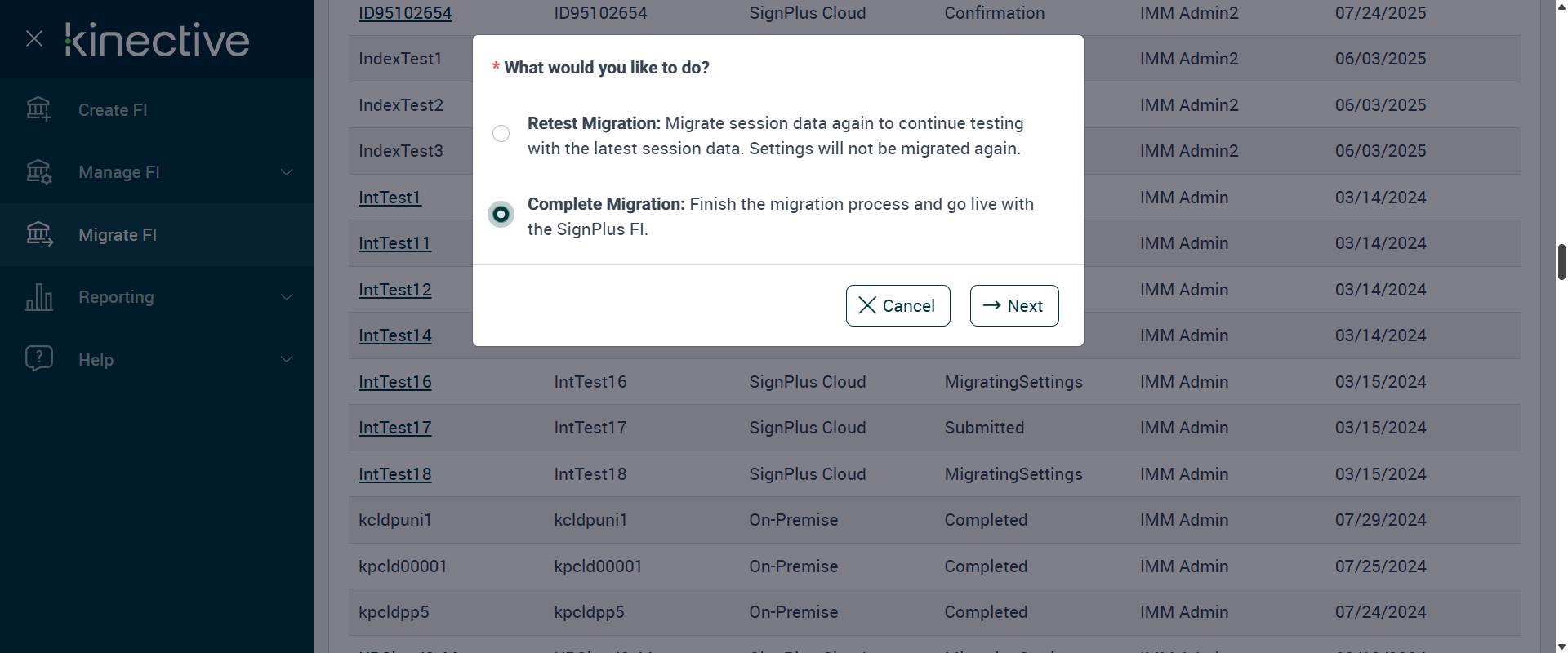This screenshot has height=653, width=1568.
Task: Click the Manage FI gear-bank icon
Action: [38, 172]
